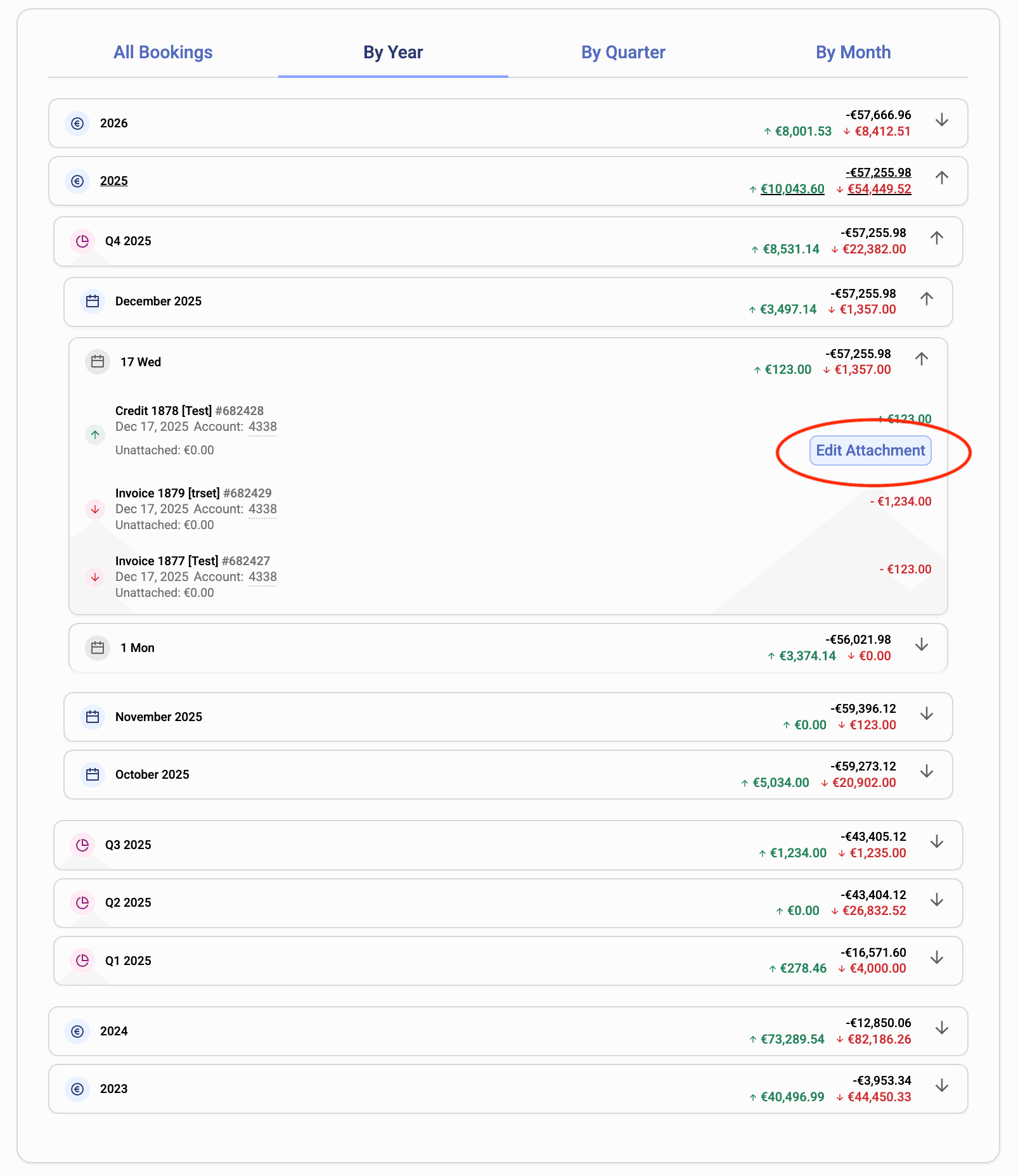
Task: Click the calendar icon beside 17 Wed
Action: pyautogui.click(x=98, y=362)
